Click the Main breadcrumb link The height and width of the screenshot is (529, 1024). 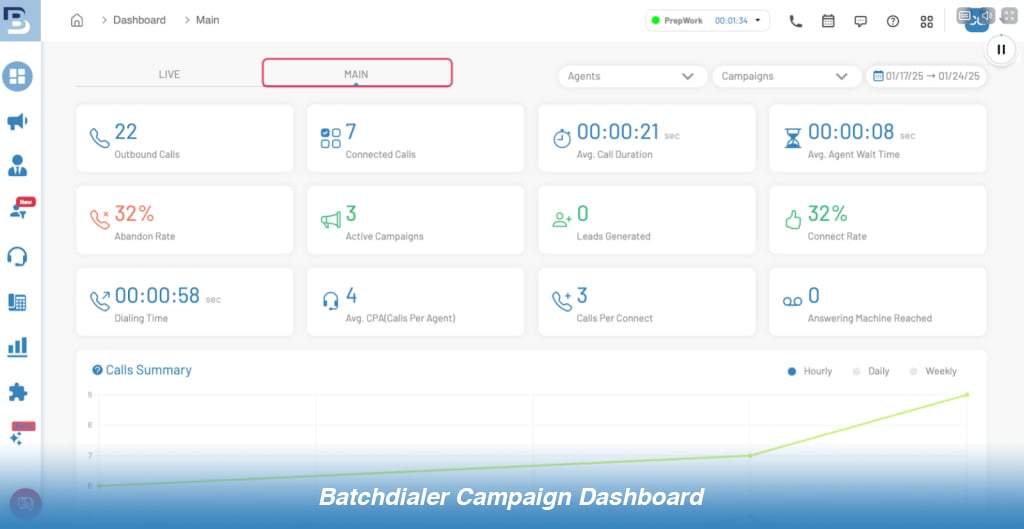208,20
